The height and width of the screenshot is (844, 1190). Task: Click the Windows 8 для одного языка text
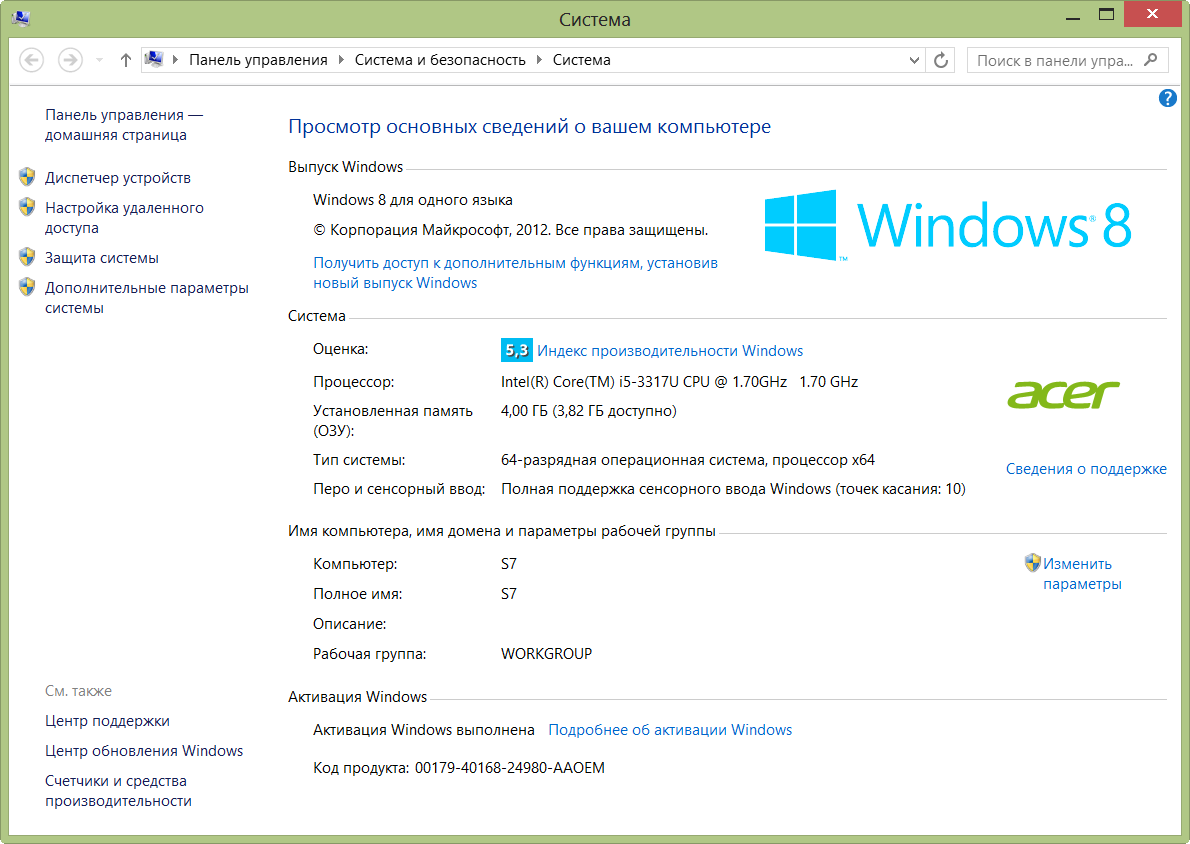tap(413, 200)
